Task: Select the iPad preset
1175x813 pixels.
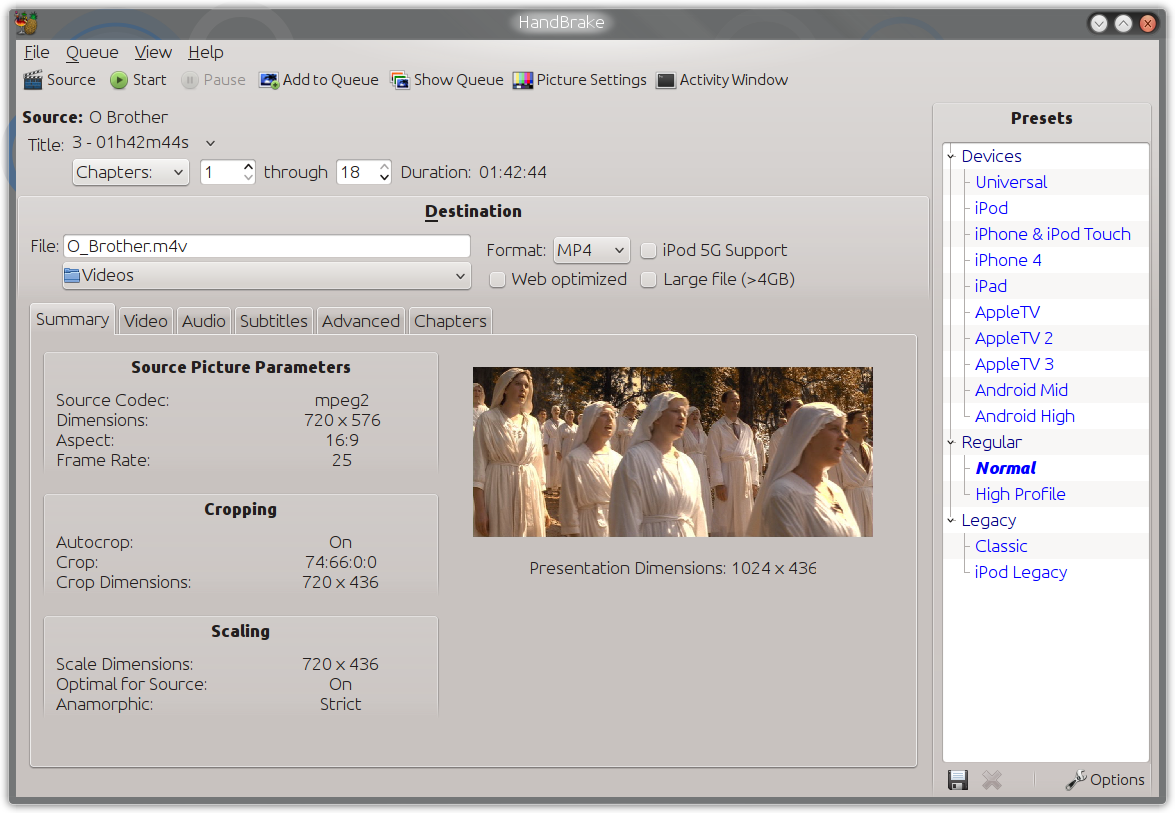Action: (991, 286)
